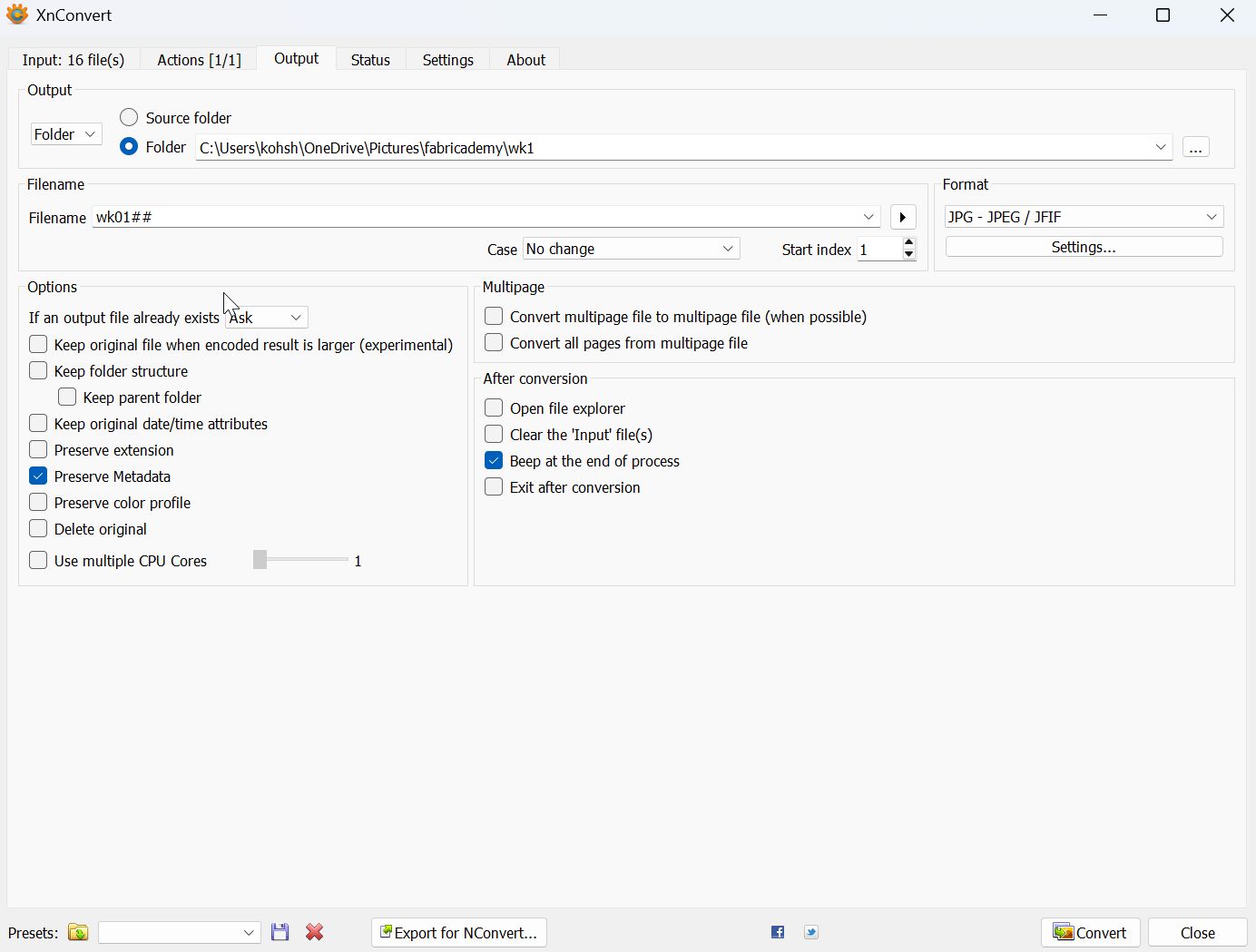
Task: Decrease Start index with down arrow
Action: pyautogui.click(x=909, y=254)
